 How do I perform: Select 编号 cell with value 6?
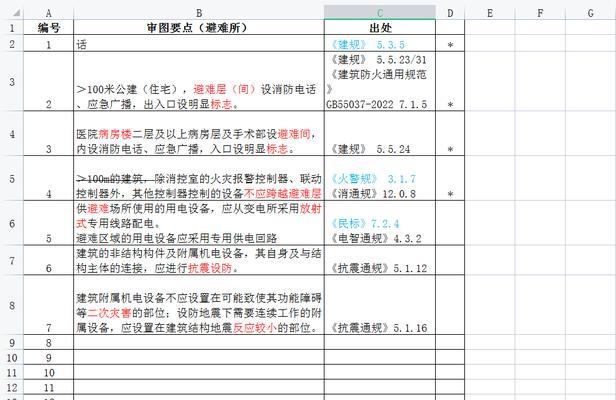49,260
